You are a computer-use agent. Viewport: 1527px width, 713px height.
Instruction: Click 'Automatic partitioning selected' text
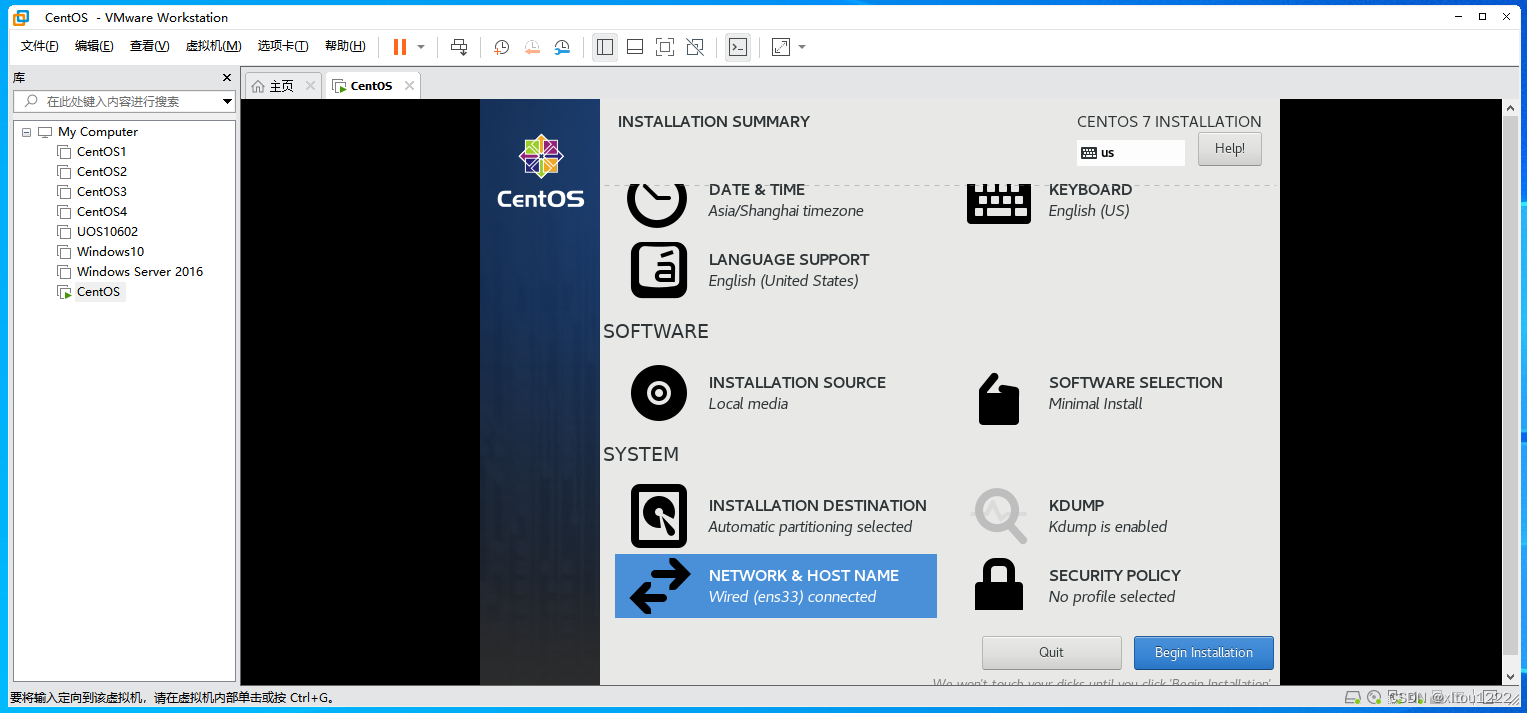pos(810,527)
